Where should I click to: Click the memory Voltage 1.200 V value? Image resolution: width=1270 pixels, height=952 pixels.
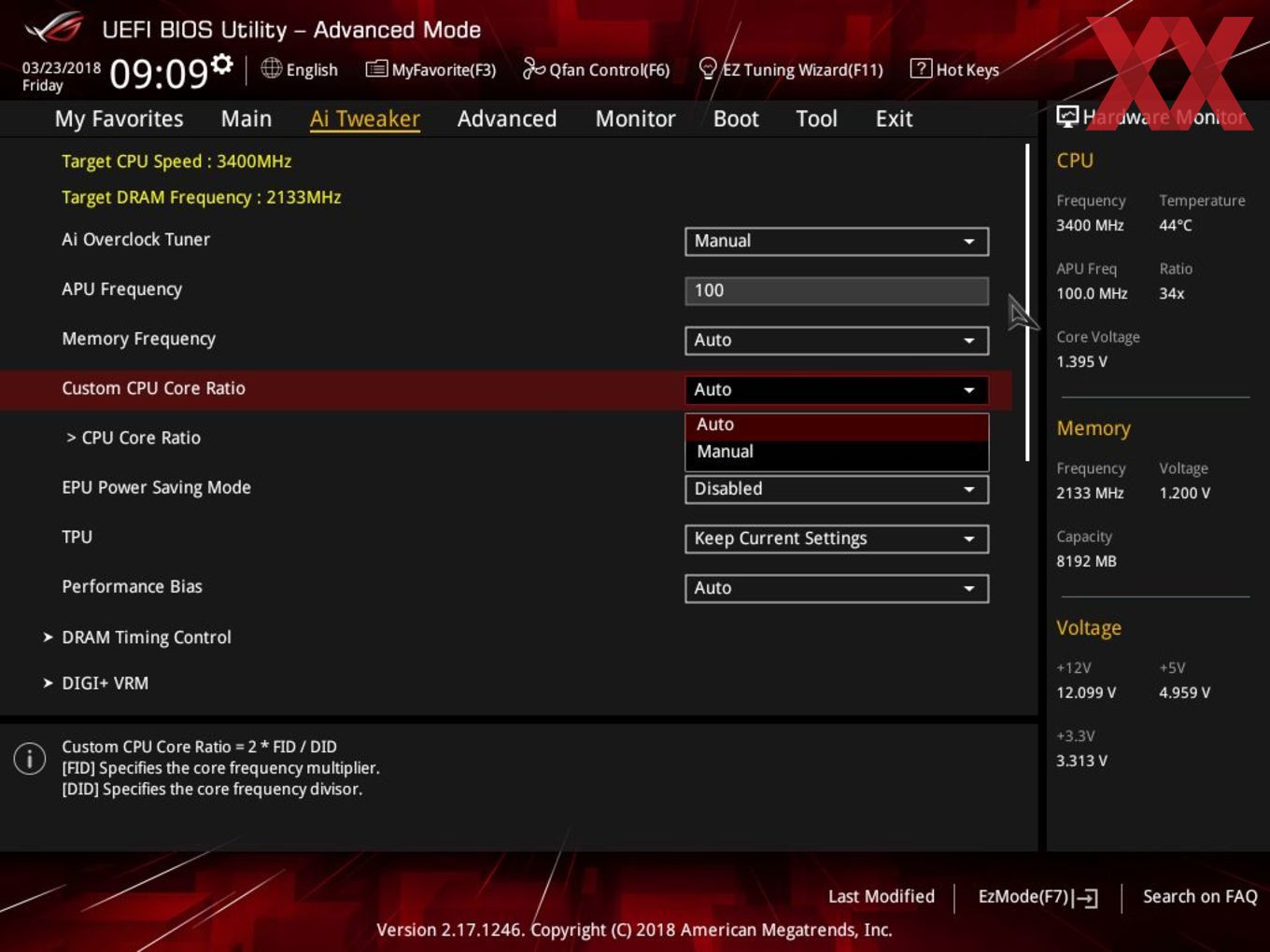tap(1184, 493)
